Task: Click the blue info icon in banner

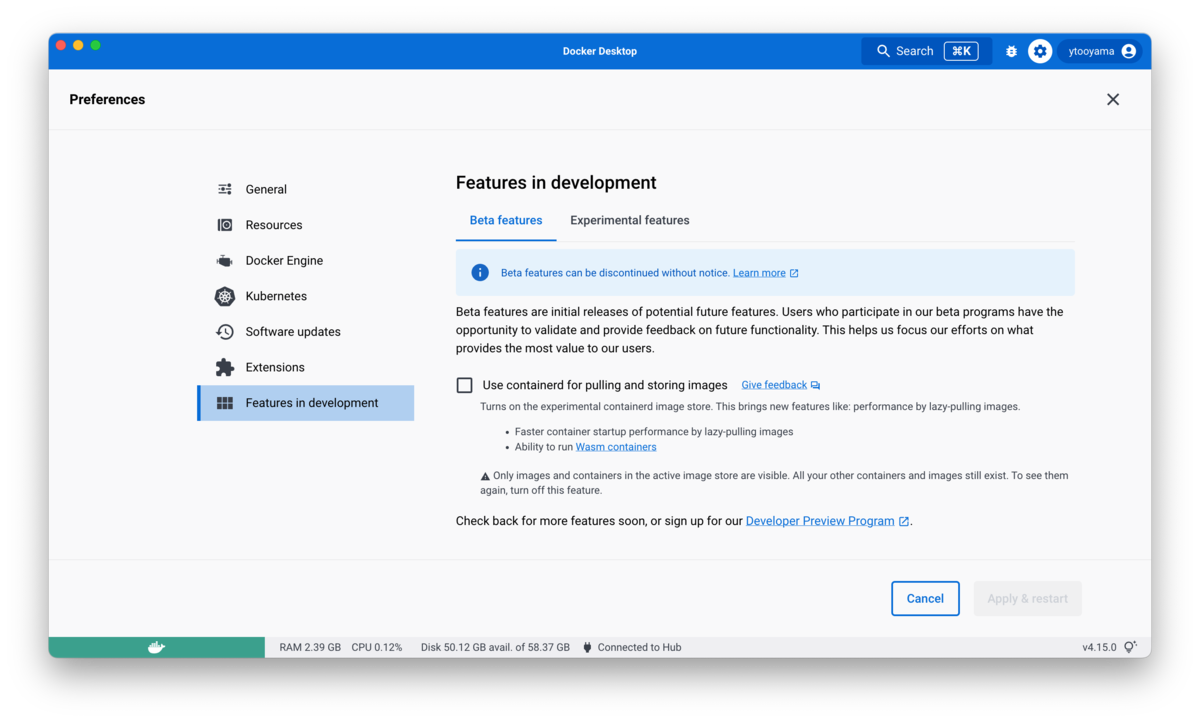Action: coord(480,272)
